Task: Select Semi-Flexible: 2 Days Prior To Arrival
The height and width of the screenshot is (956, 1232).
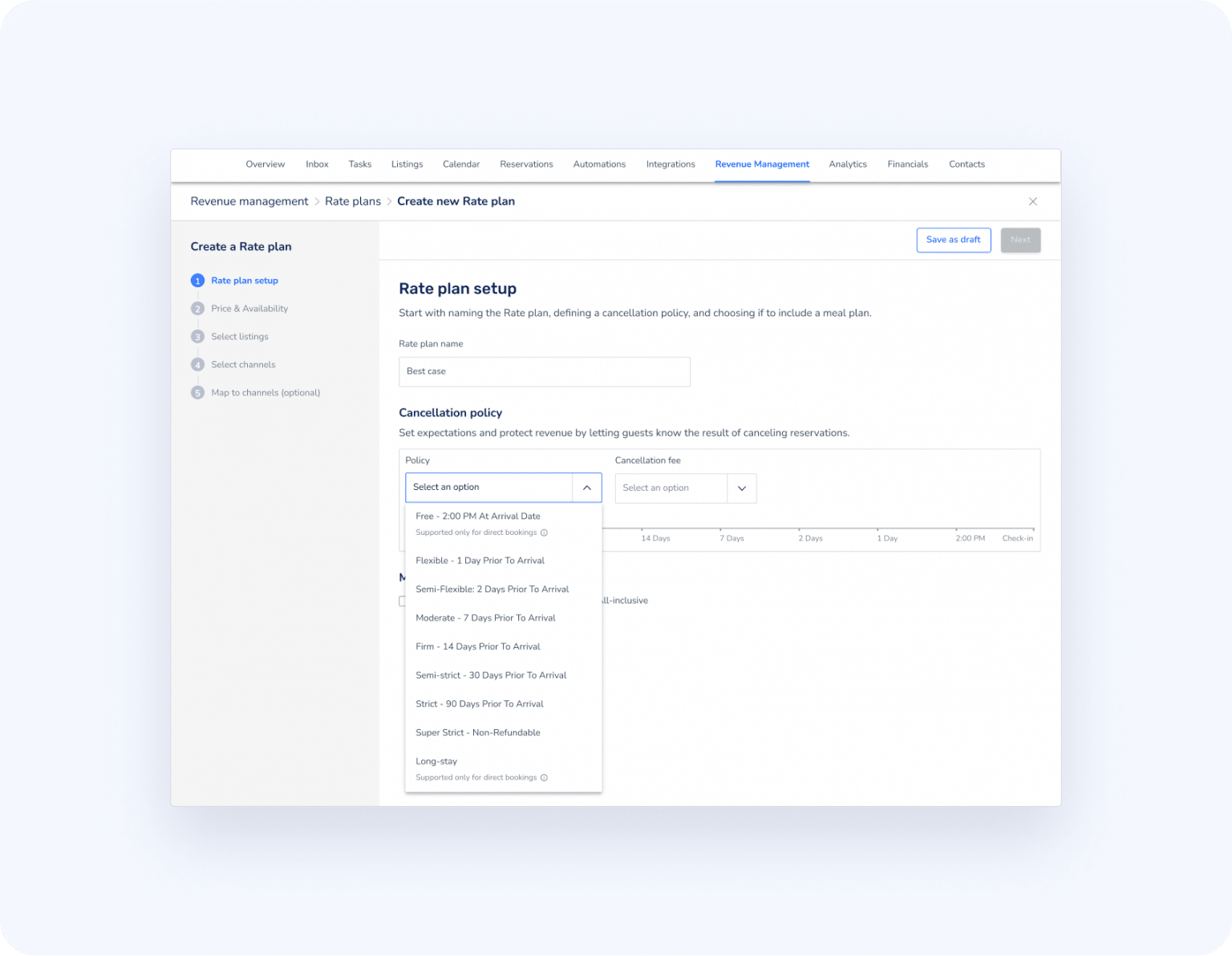Action: pos(492,589)
